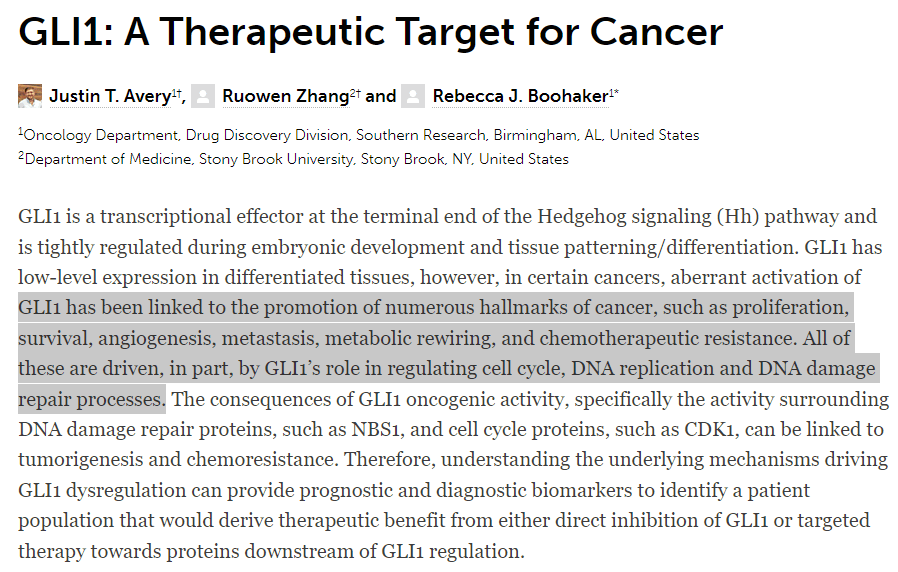Open Rebecca J. Boohaker's author profile link
The image size is (898, 572).
520,96
